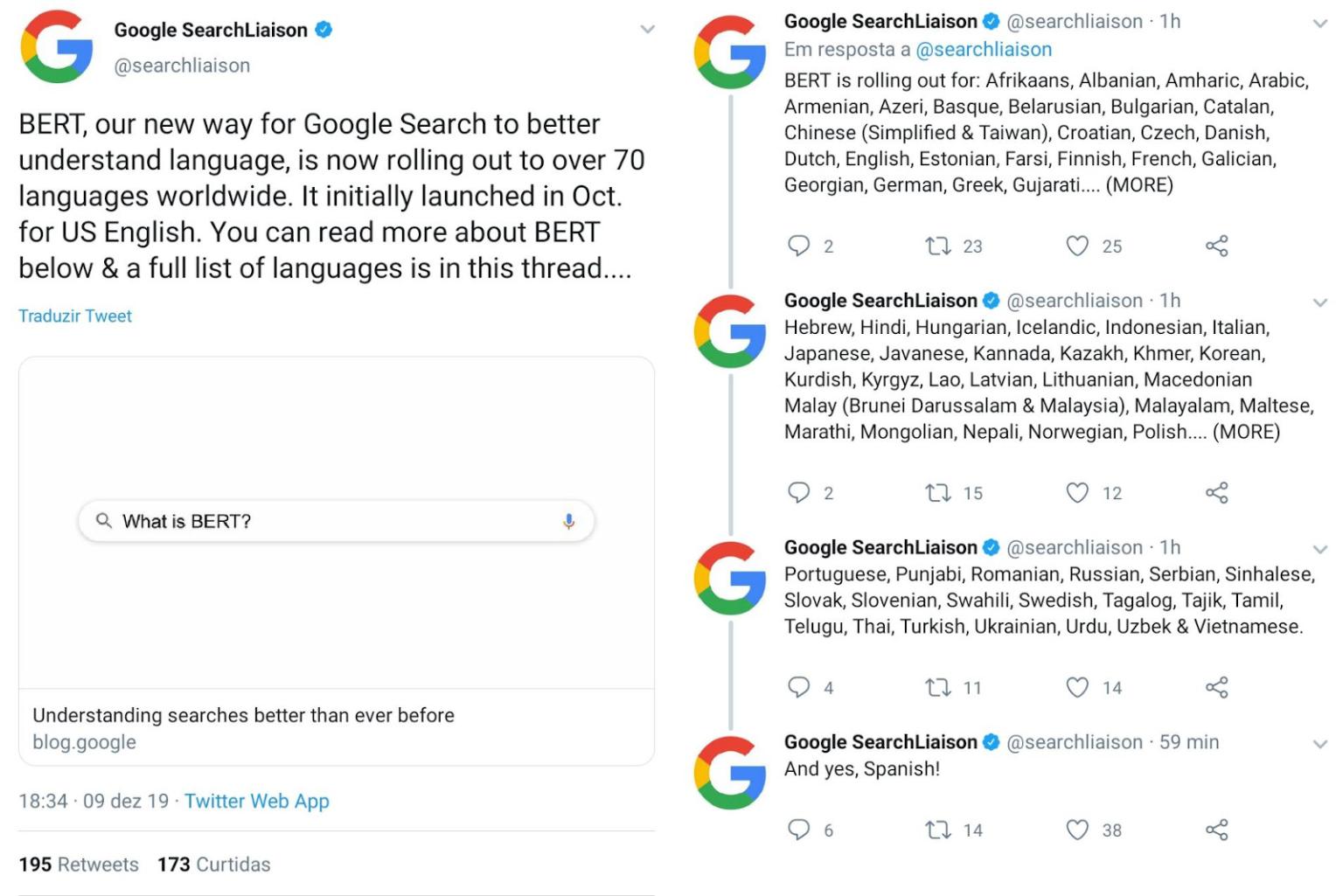Click the 'Traduzir Tweet' link
1343x896 pixels.
[x=75, y=316]
